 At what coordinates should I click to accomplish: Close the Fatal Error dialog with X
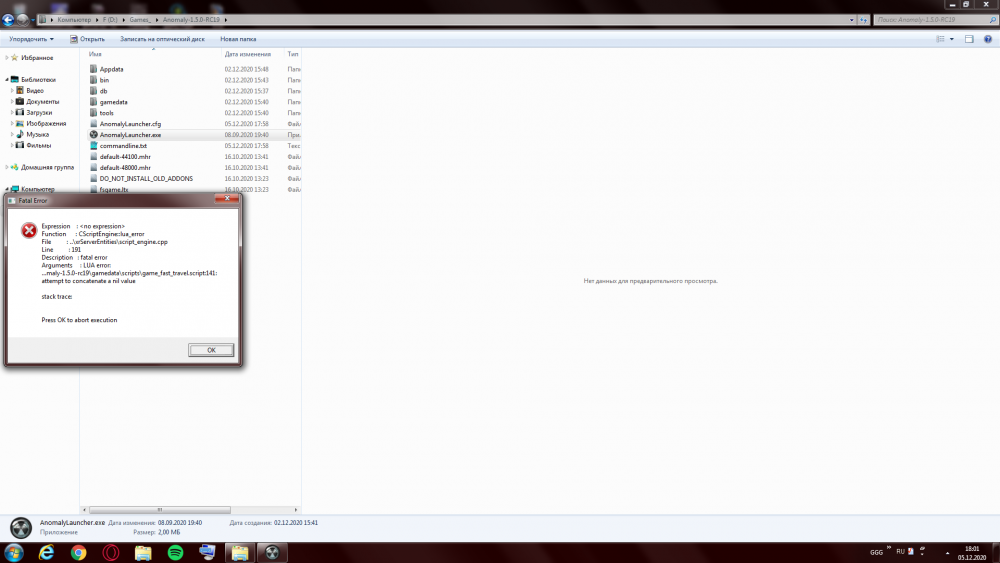coord(226,199)
